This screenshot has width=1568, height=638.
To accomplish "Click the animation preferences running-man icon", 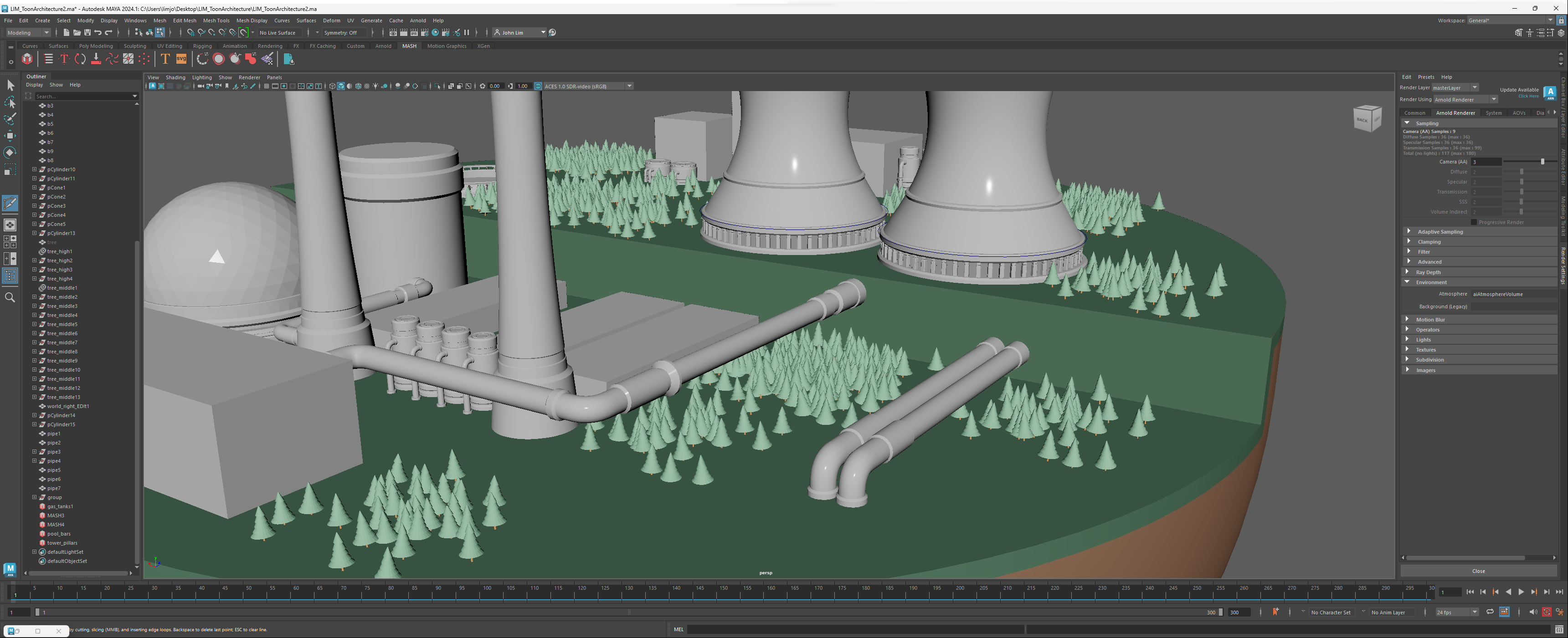I will 1559,612.
